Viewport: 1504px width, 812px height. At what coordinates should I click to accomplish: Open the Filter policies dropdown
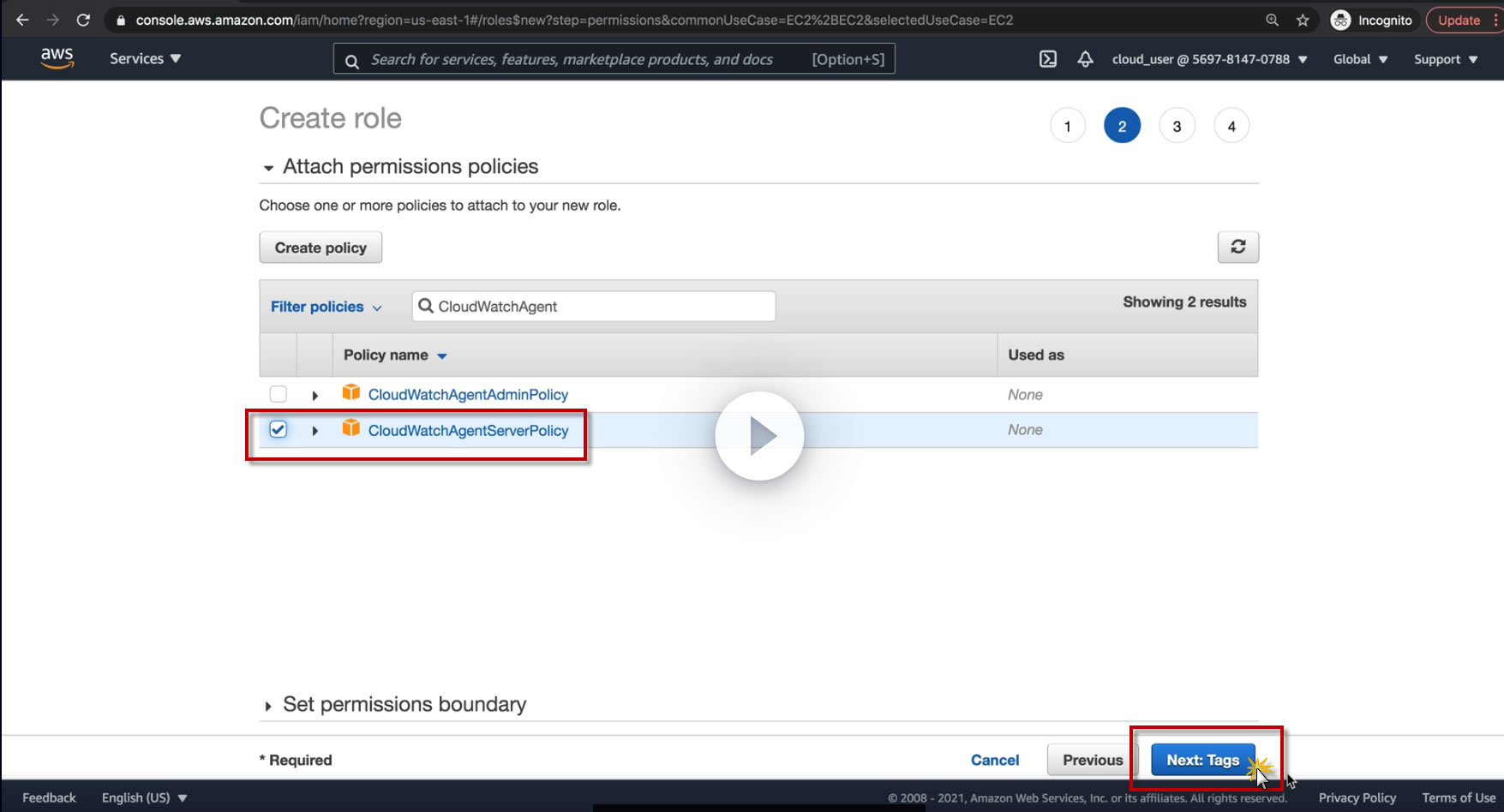pyautogui.click(x=326, y=307)
